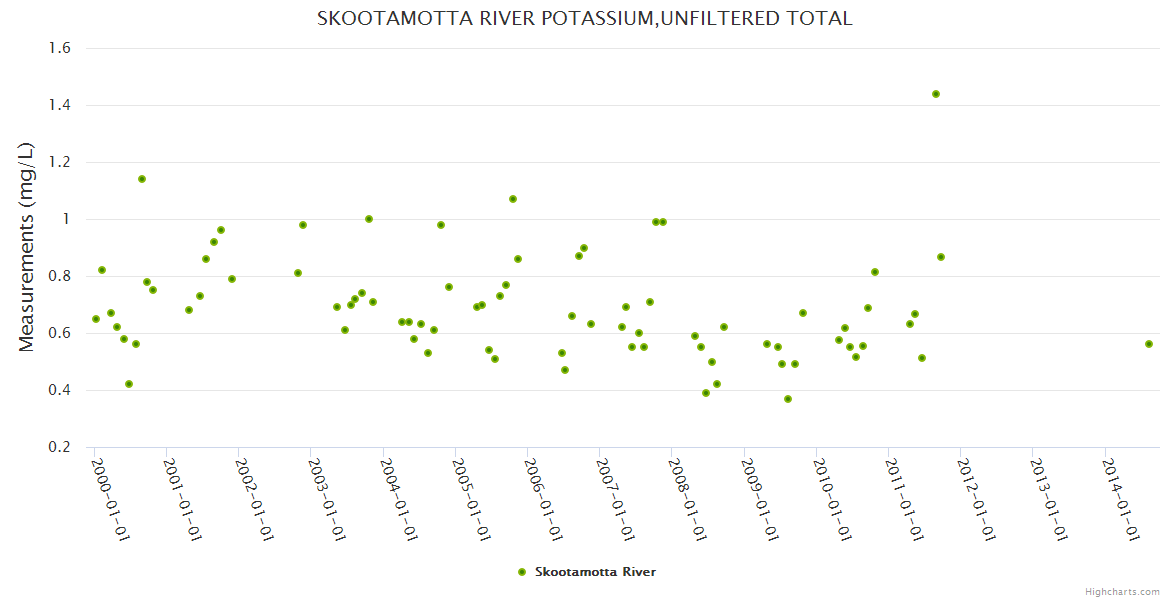Click the Measurements (mg/L) y-axis title
Viewport: 1170px width, 600px height.
pyautogui.click(x=27, y=247)
